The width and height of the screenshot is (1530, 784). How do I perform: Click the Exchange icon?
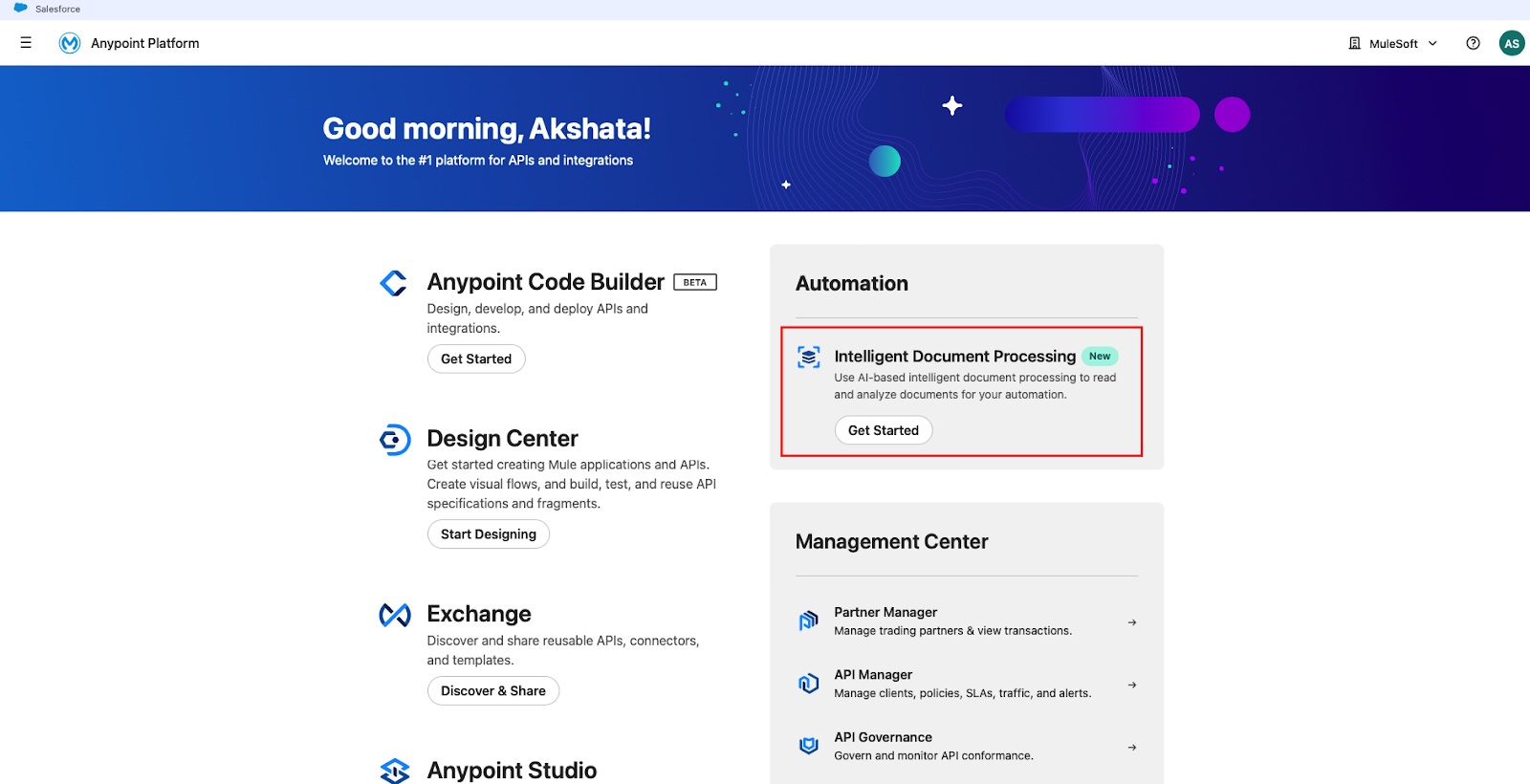tap(395, 615)
